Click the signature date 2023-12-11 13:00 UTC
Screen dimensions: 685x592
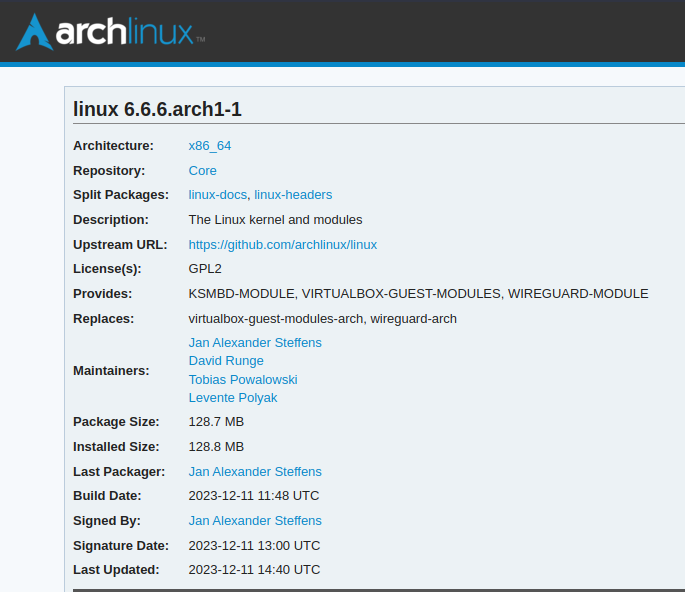click(x=254, y=545)
